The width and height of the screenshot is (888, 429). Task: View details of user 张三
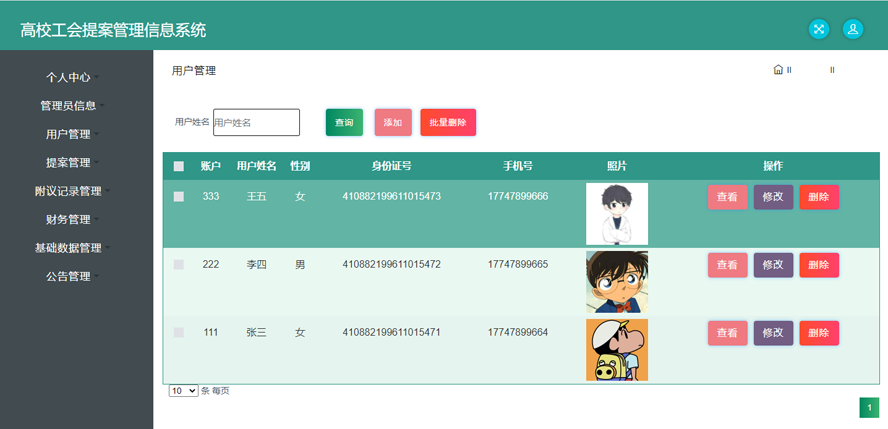(727, 333)
